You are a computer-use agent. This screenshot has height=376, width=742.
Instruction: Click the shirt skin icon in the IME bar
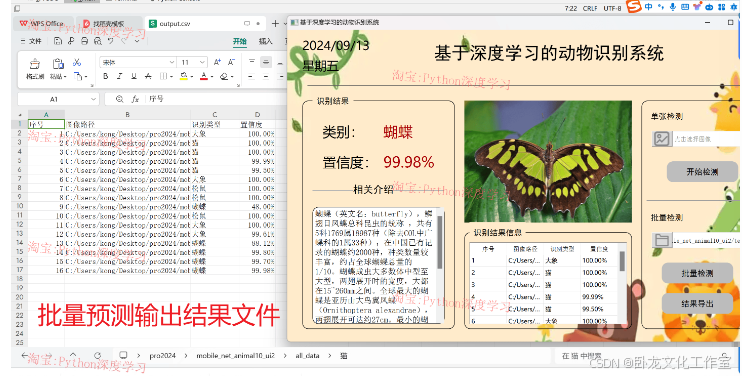(697, 7)
